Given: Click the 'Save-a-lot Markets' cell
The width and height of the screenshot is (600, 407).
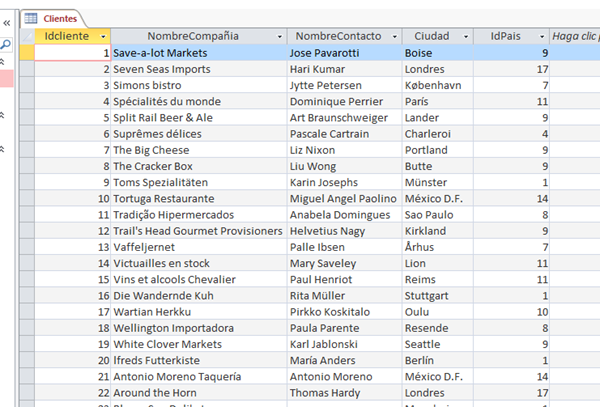Looking at the screenshot, I should pyautogui.click(x=199, y=53).
